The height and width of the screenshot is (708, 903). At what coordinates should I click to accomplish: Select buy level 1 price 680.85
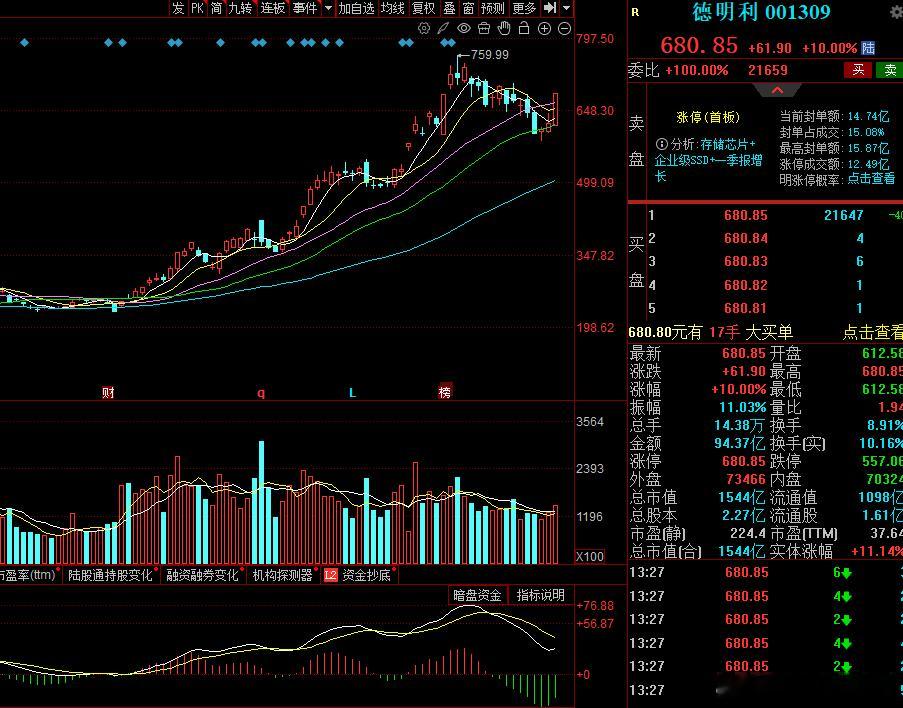tap(746, 215)
